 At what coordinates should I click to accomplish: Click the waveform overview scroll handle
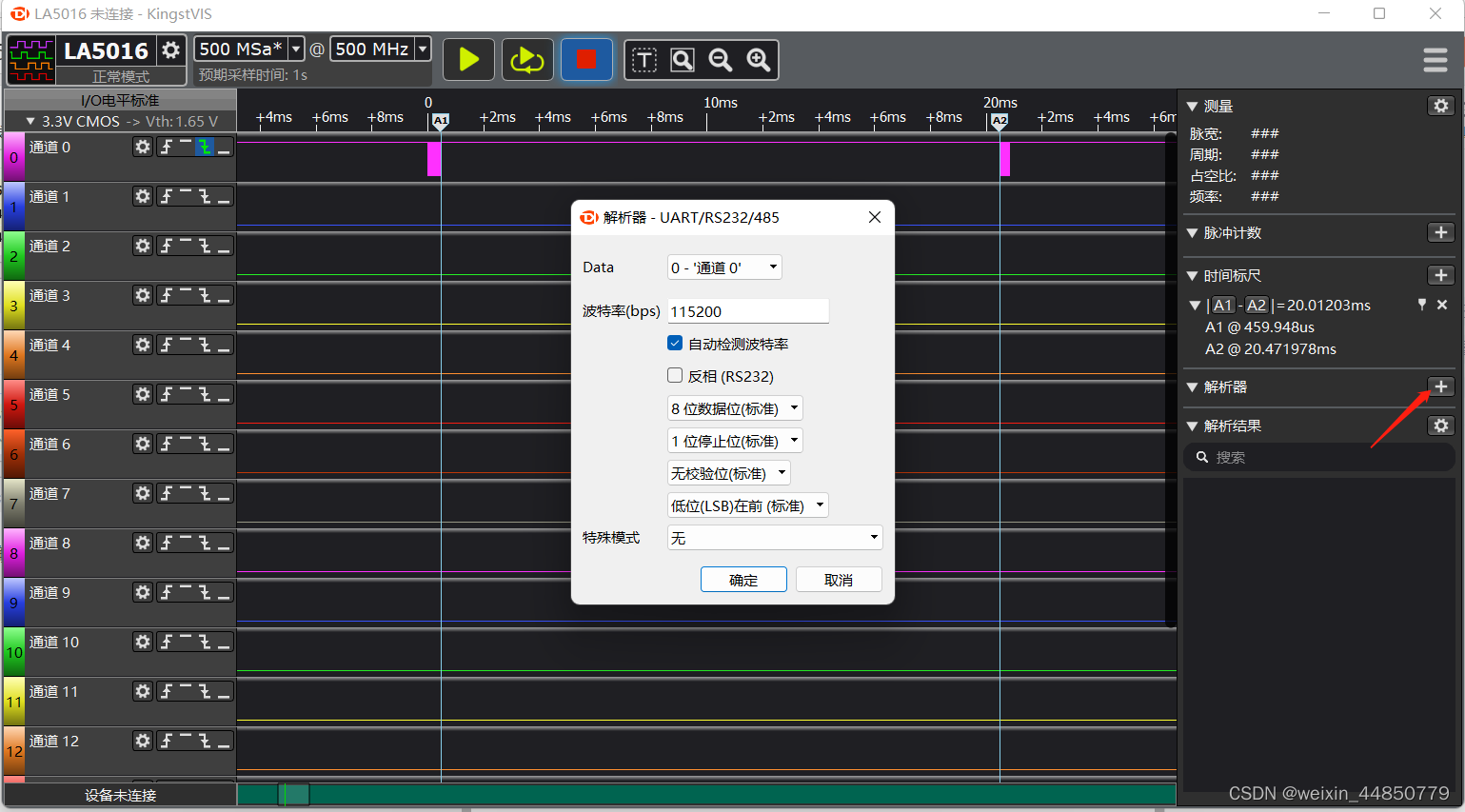pos(294,794)
